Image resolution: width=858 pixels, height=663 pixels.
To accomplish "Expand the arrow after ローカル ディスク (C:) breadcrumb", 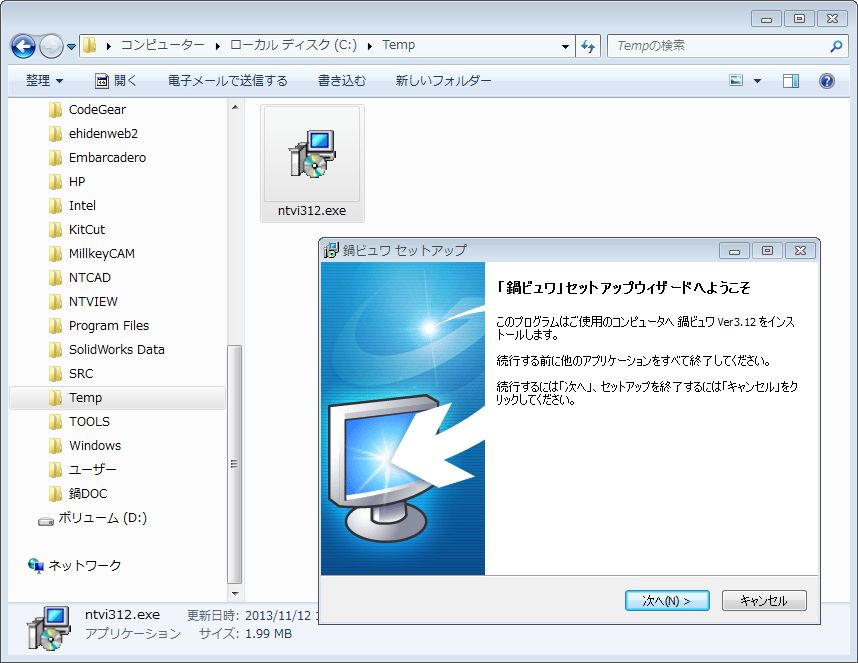I will [370, 46].
